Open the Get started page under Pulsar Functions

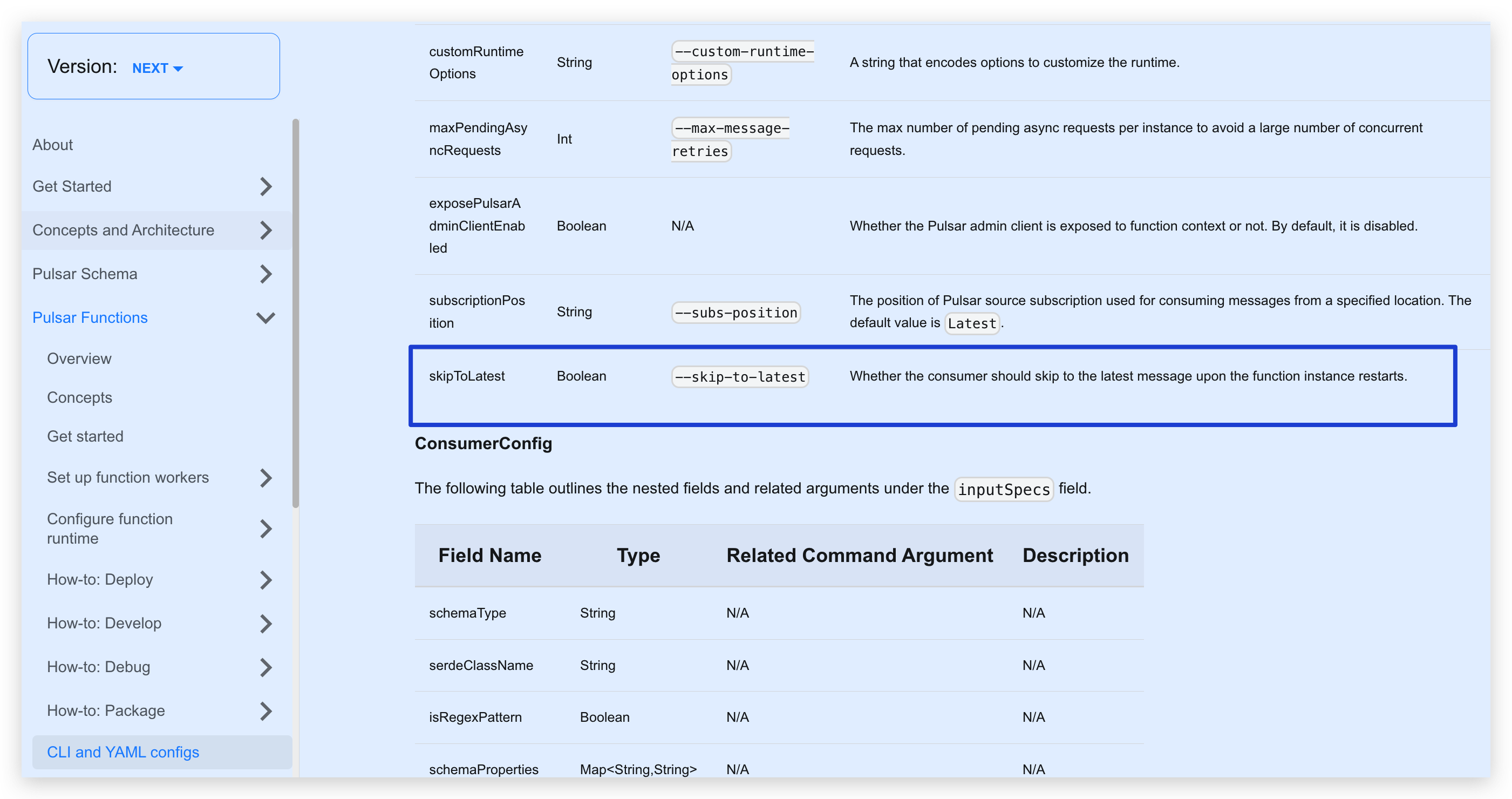pyautogui.click(x=85, y=436)
